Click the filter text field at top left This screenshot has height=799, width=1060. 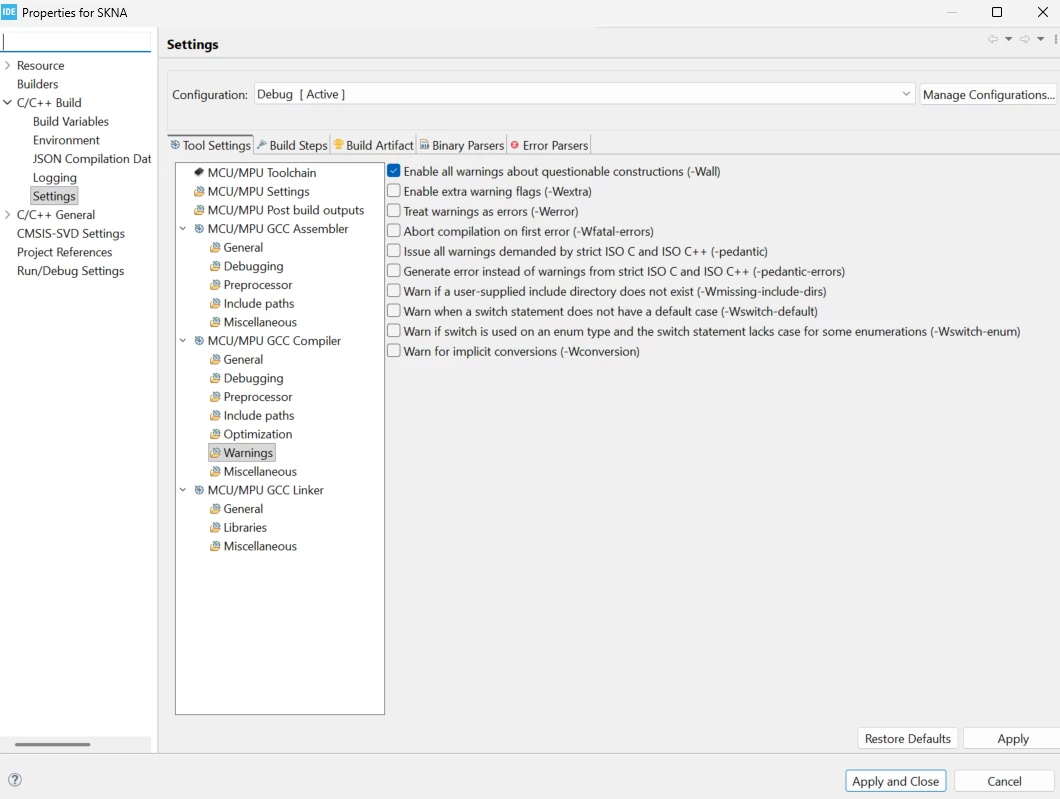coord(76,41)
